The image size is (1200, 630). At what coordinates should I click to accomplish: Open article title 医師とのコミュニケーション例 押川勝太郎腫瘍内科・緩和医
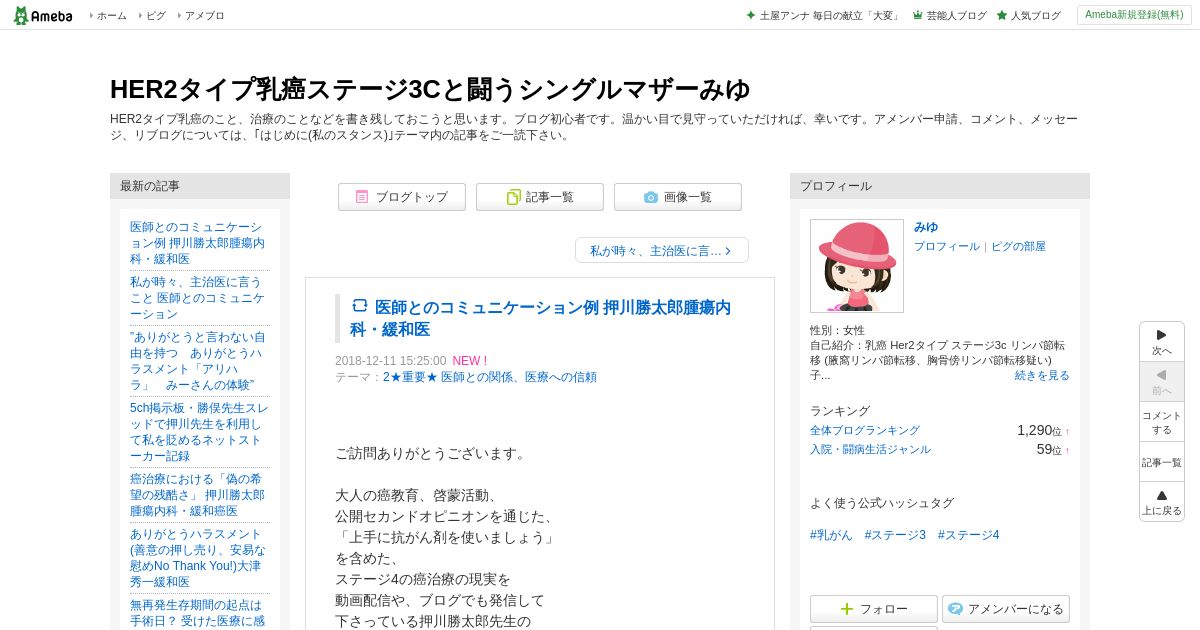540,318
